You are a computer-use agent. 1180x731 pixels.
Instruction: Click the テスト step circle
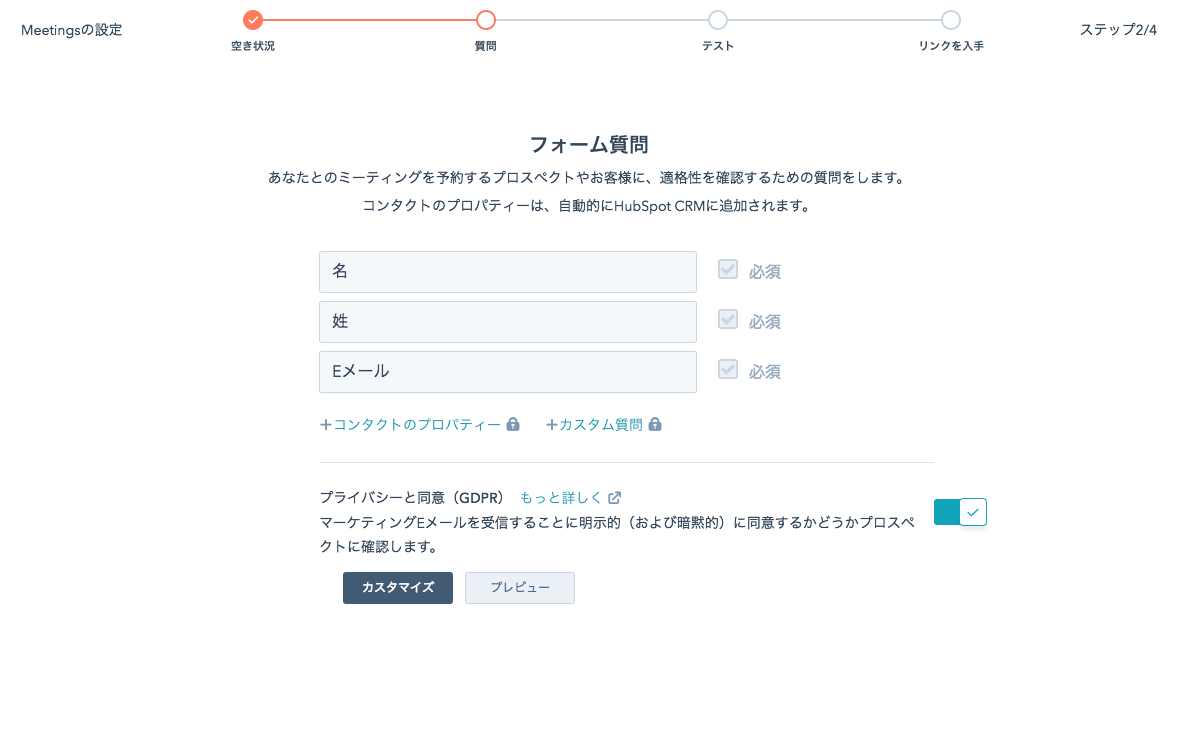[x=718, y=20]
